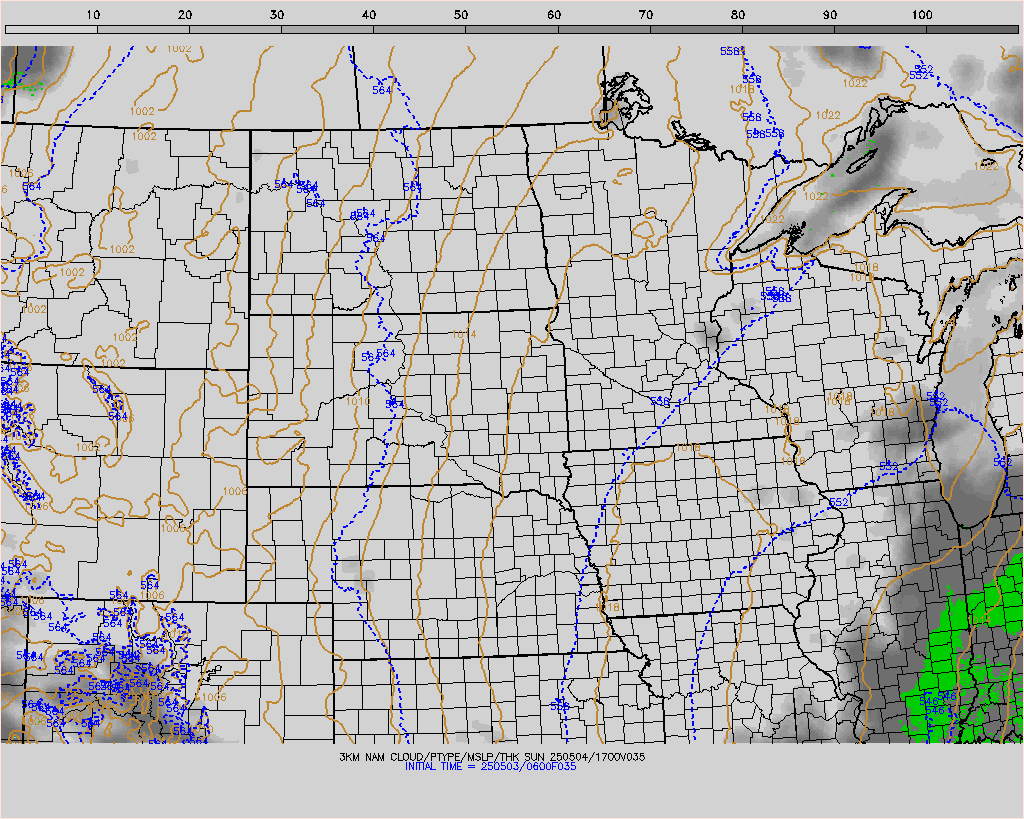Click the 80 label on the cloud scale
This screenshot has width=1024, height=819.
[x=738, y=15]
